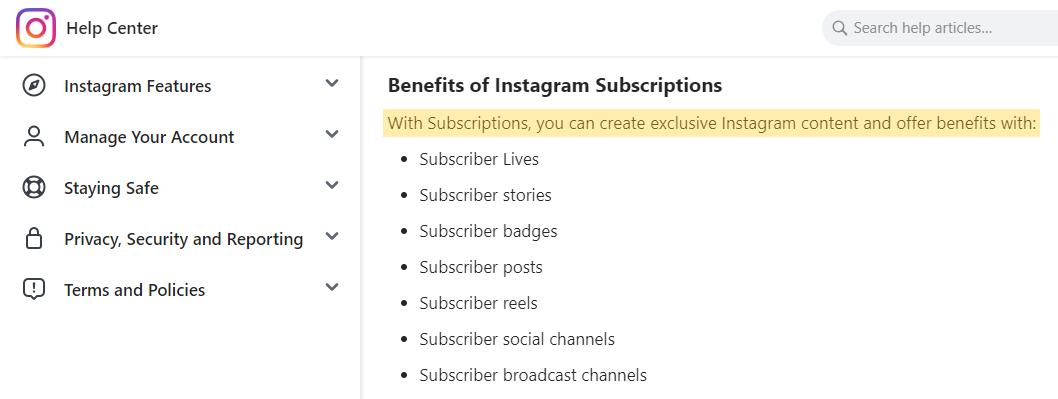Open the Instagram Features menu item
Screen dimensions: 1058x399
[138, 86]
